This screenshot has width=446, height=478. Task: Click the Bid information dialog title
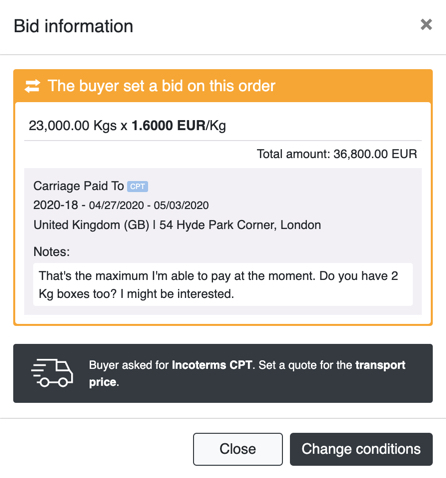(73, 26)
